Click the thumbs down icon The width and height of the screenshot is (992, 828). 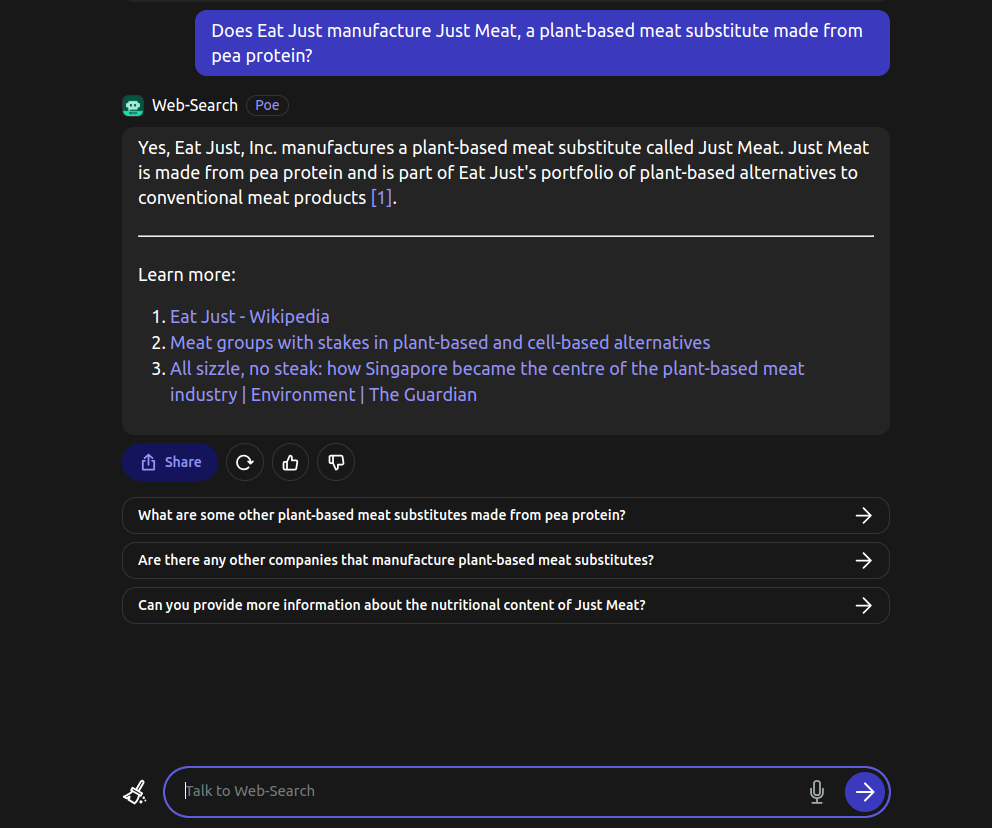[x=336, y=462]
